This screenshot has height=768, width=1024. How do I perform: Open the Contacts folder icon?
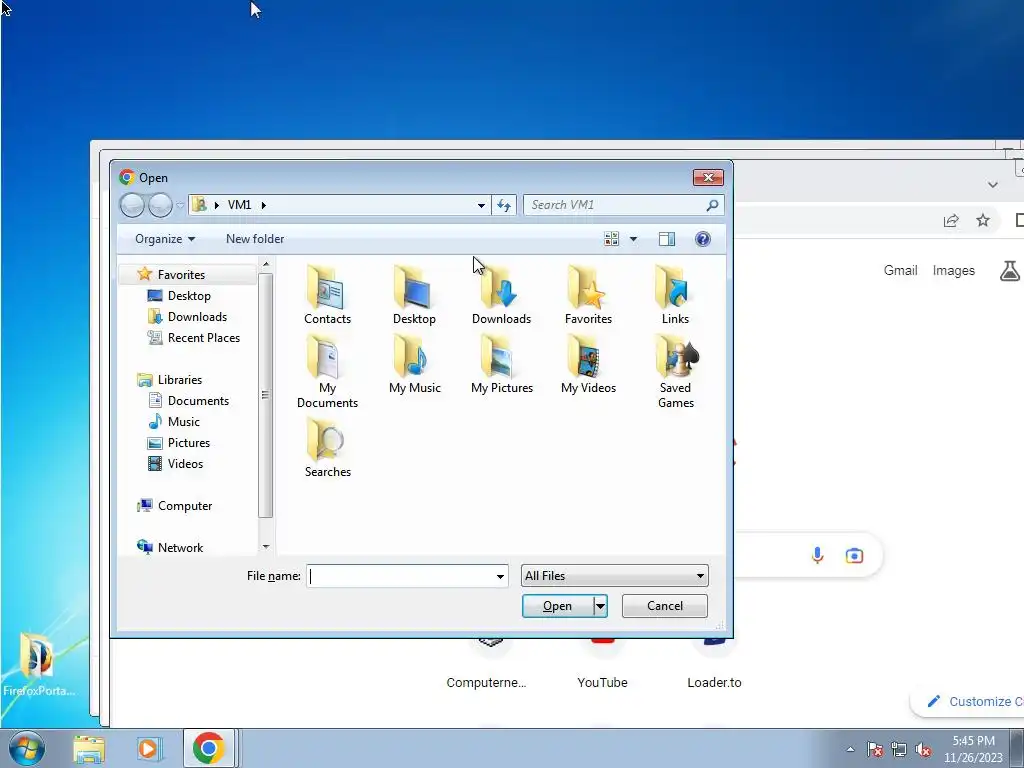click(327, 293)
